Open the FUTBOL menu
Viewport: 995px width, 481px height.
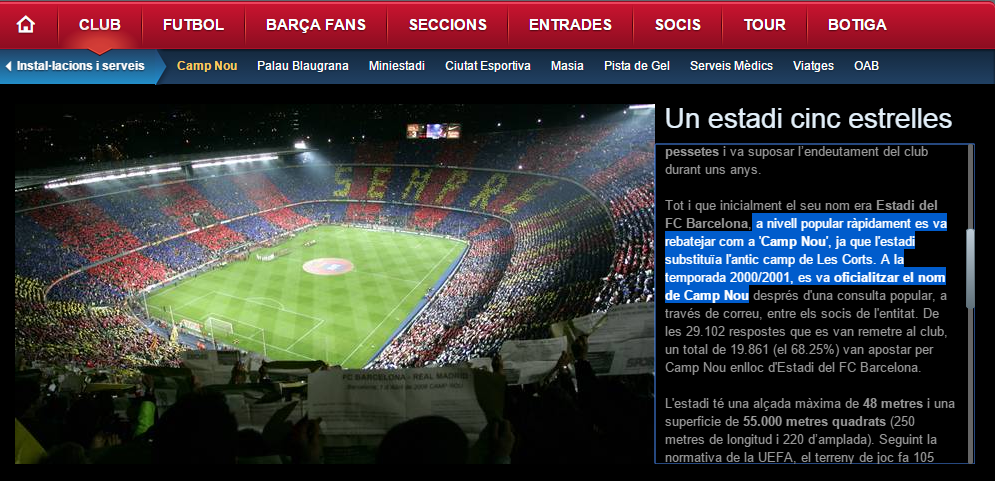click(194, 25)
